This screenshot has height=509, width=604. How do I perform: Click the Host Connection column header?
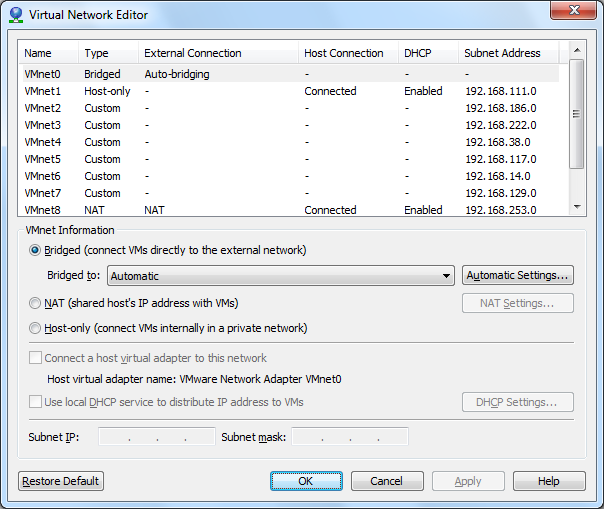pos(348,53)
